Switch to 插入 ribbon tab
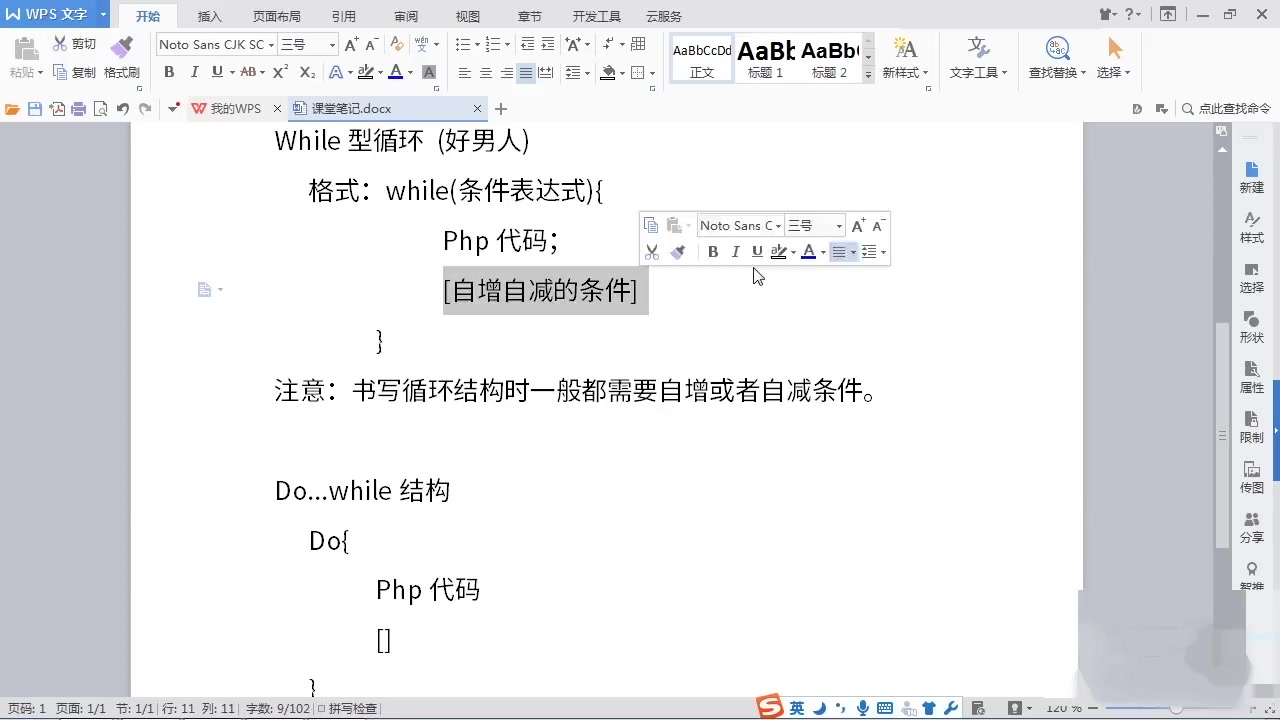Image resolution: width=1280 pixels, height=720 pixels. [210, 16]
